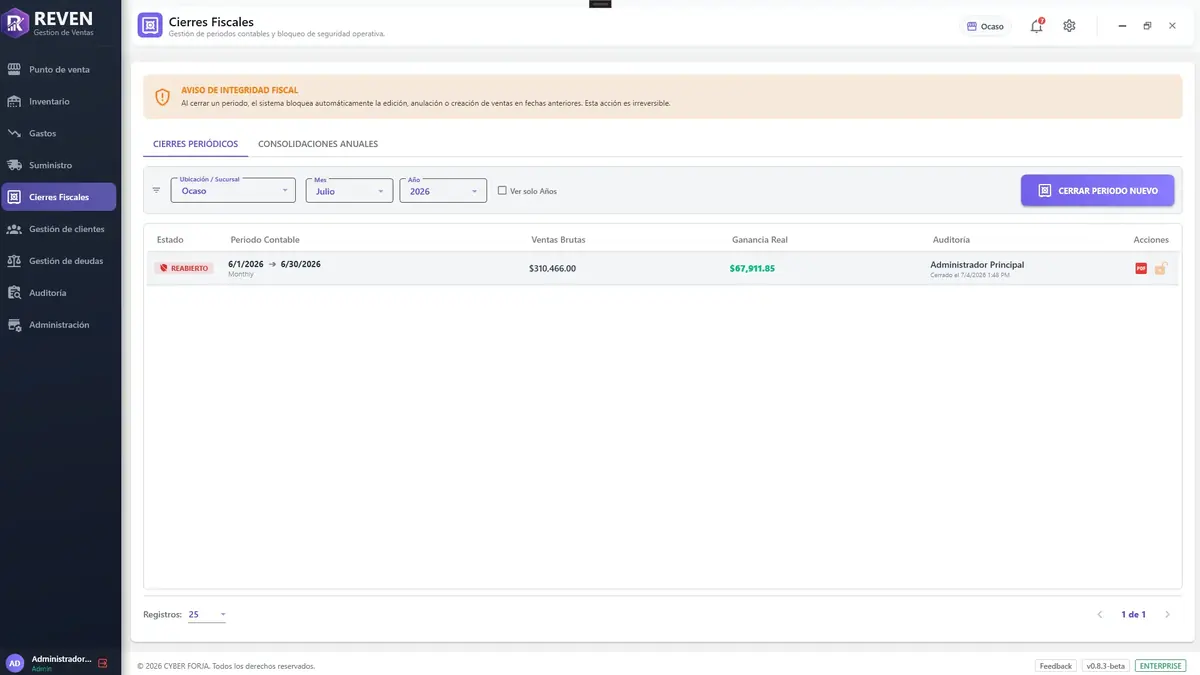Switch to Consolidaciones Anuales tab

[318, 144]
